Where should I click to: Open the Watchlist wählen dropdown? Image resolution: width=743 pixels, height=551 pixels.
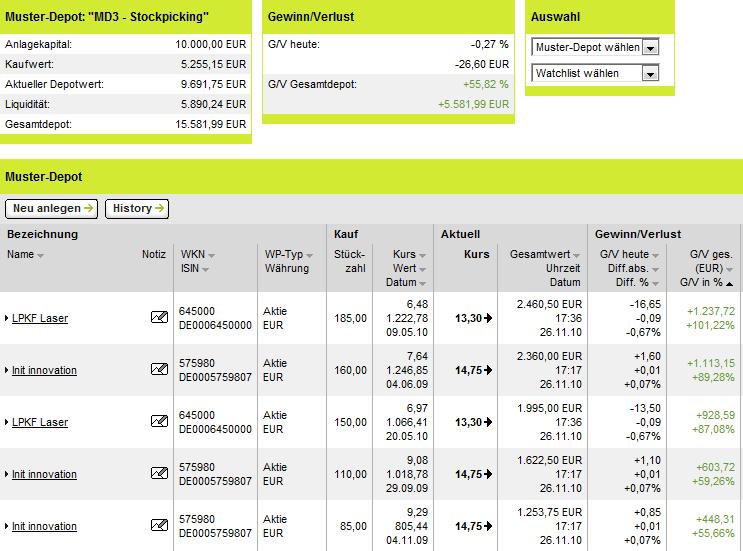650,73
